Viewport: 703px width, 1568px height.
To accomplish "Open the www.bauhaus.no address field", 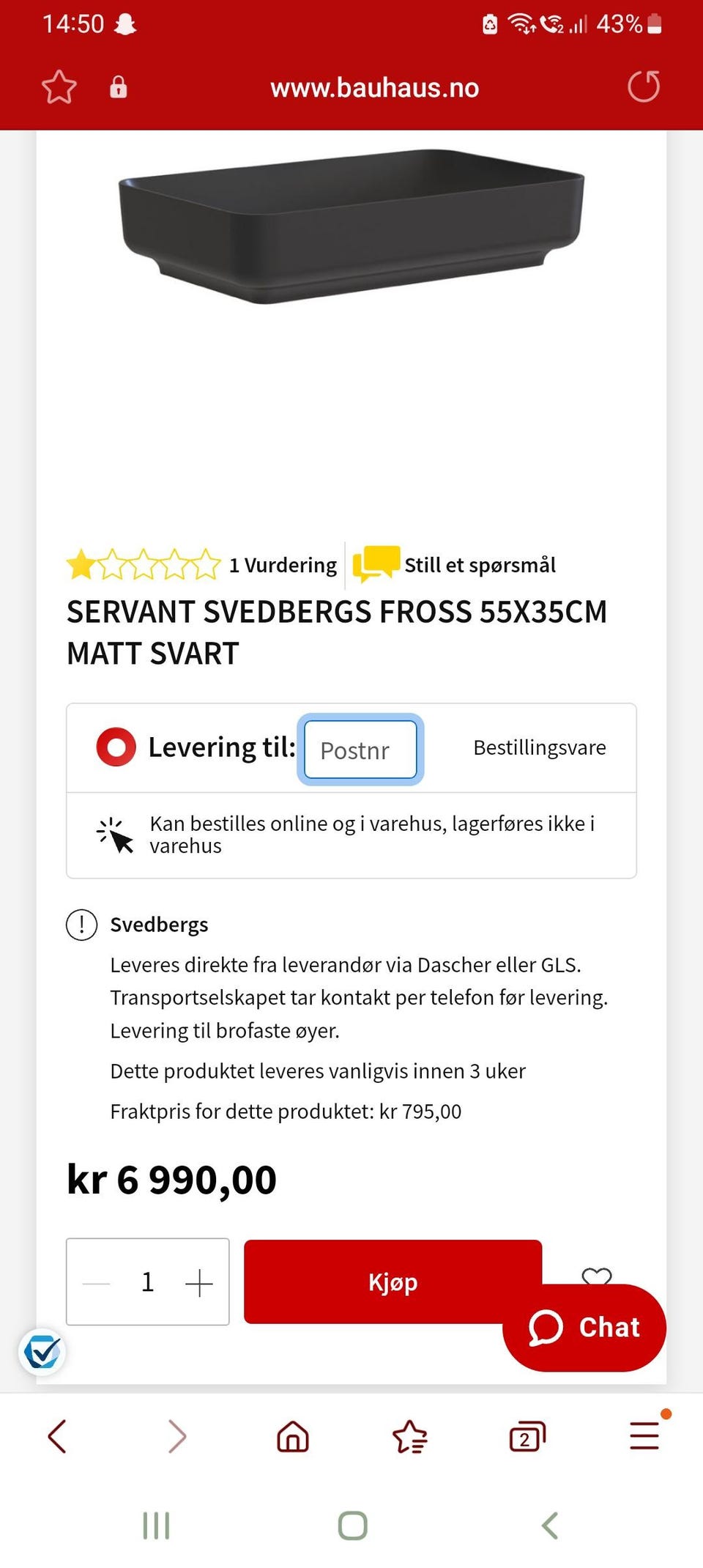I will [374, 88].
